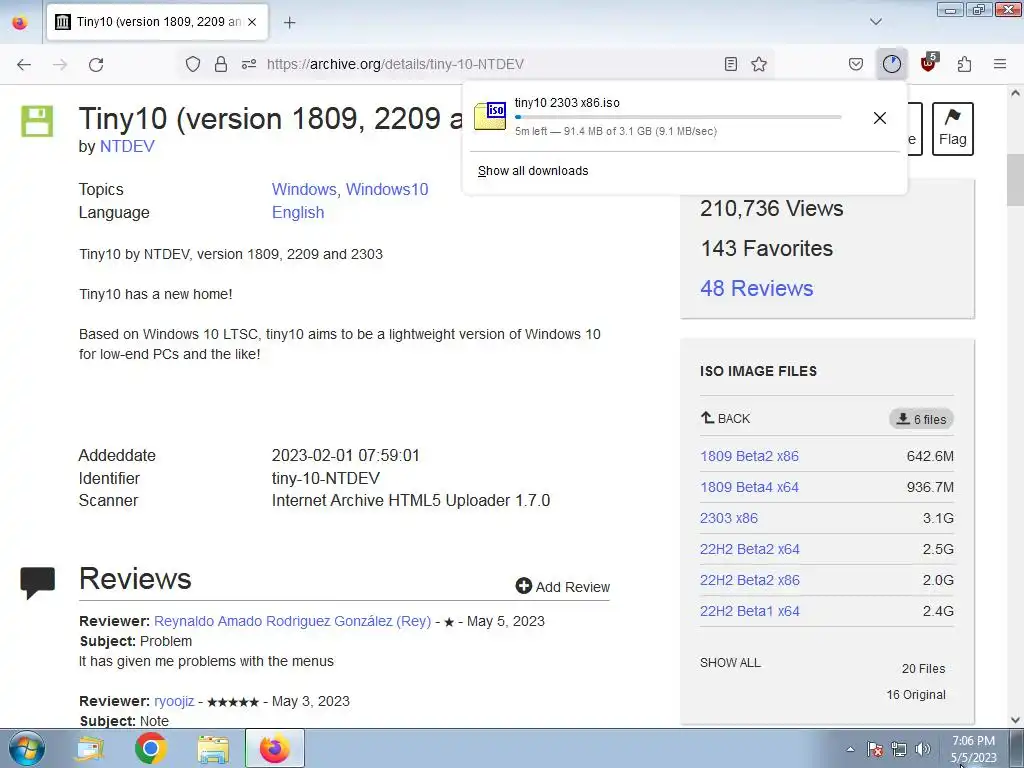Viewport: 1024px width, 768px height.
Task: Open reviewer Reynaldo Amado Rodriguez González profile
Action: [292, 621]
